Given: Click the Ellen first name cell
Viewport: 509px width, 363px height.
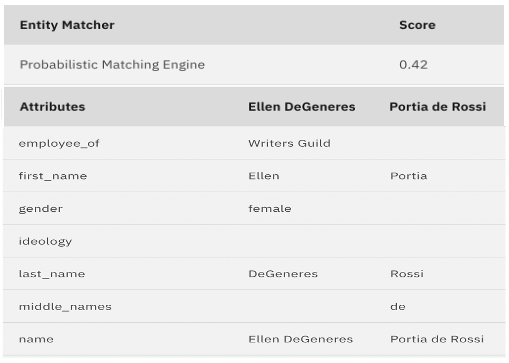Looking at the screenshot, I should click(264, 176).
